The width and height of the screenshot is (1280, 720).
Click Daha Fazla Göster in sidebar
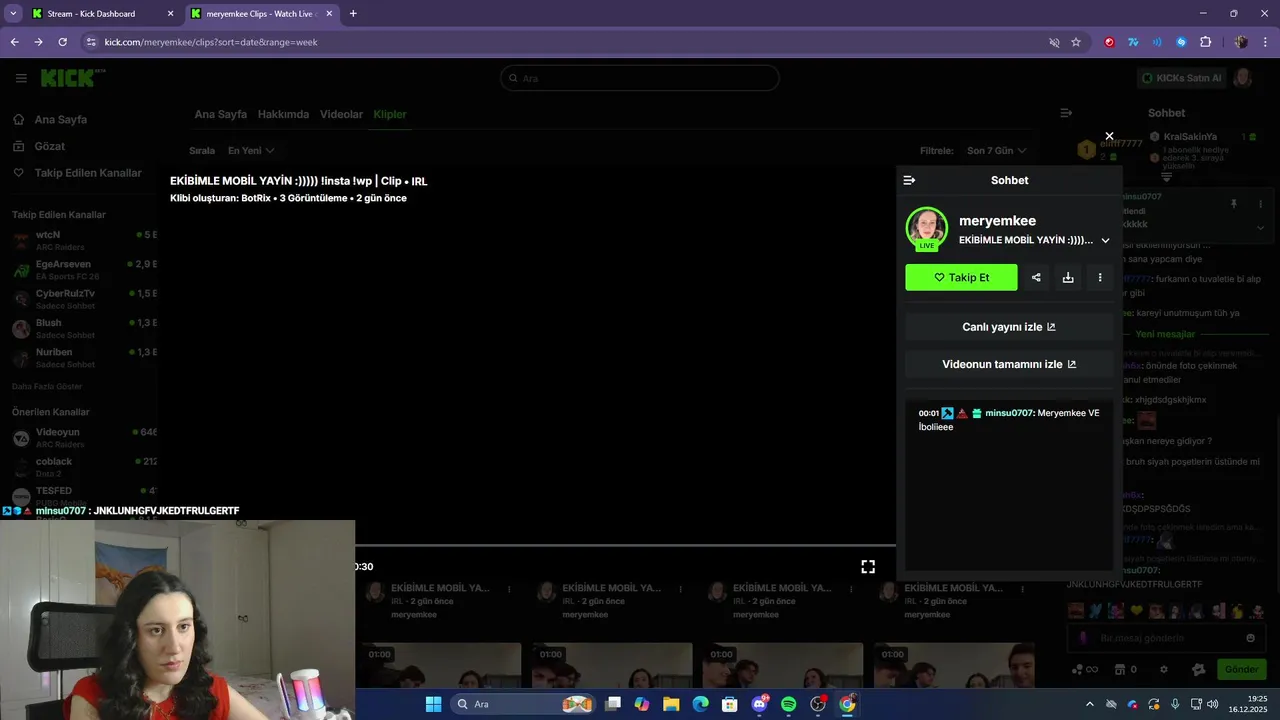[47, 386]
